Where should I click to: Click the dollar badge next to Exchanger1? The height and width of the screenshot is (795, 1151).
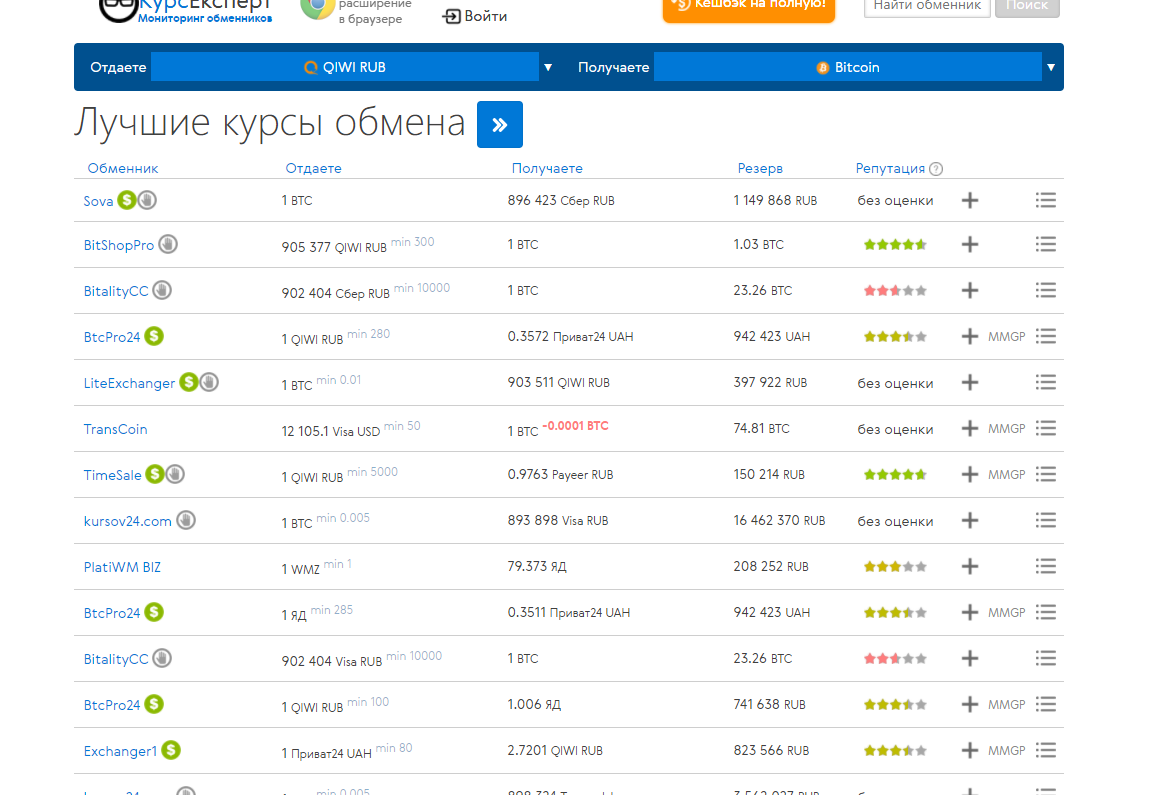click(171, 750)
